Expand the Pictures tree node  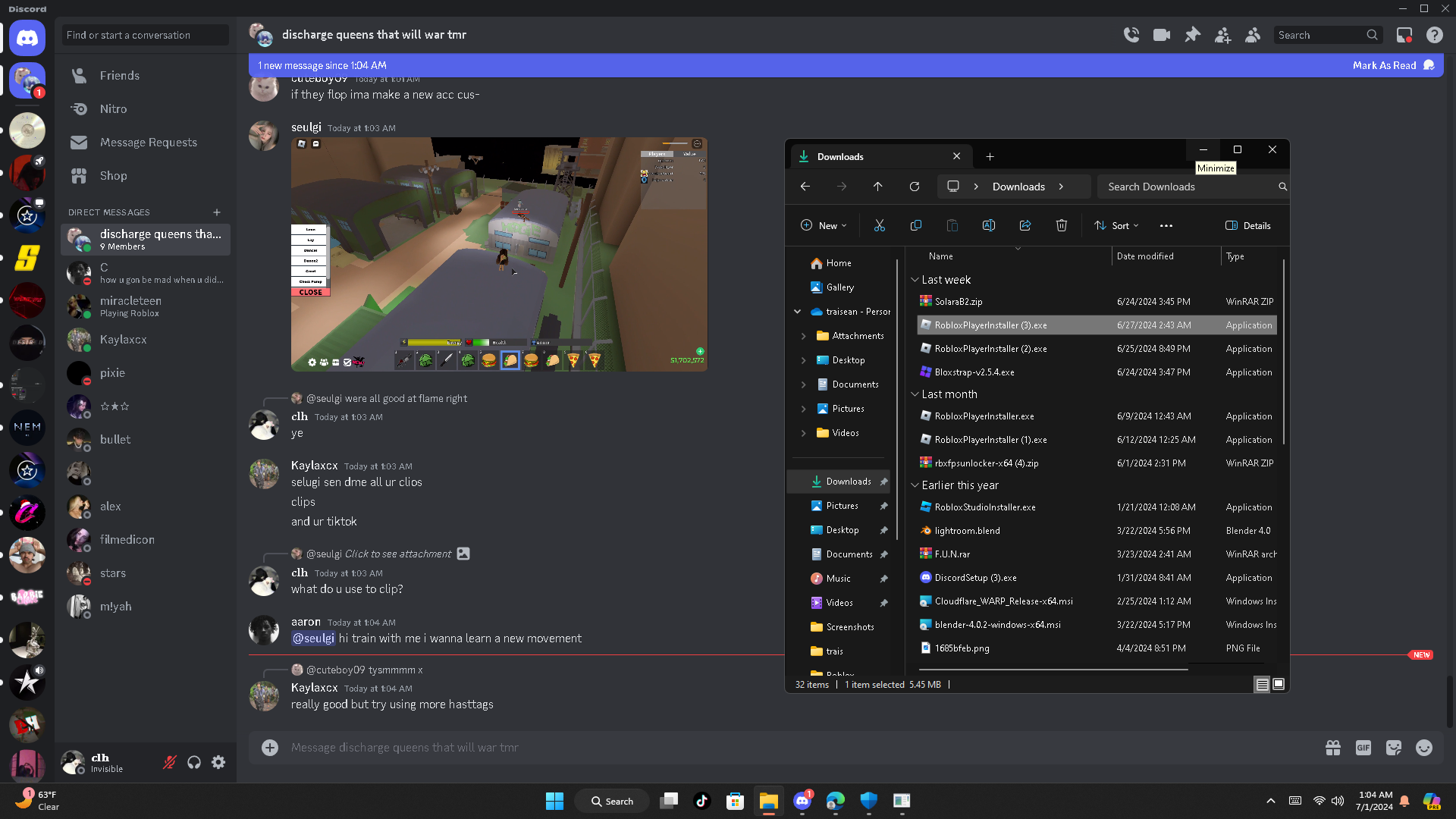click(804, 409)
